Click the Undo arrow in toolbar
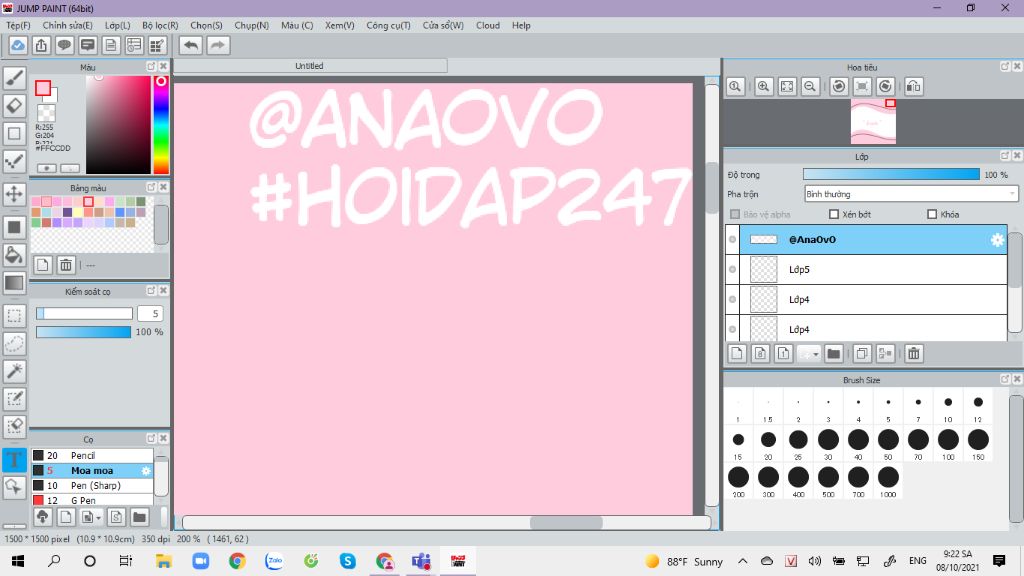 (x=191, y=45)
